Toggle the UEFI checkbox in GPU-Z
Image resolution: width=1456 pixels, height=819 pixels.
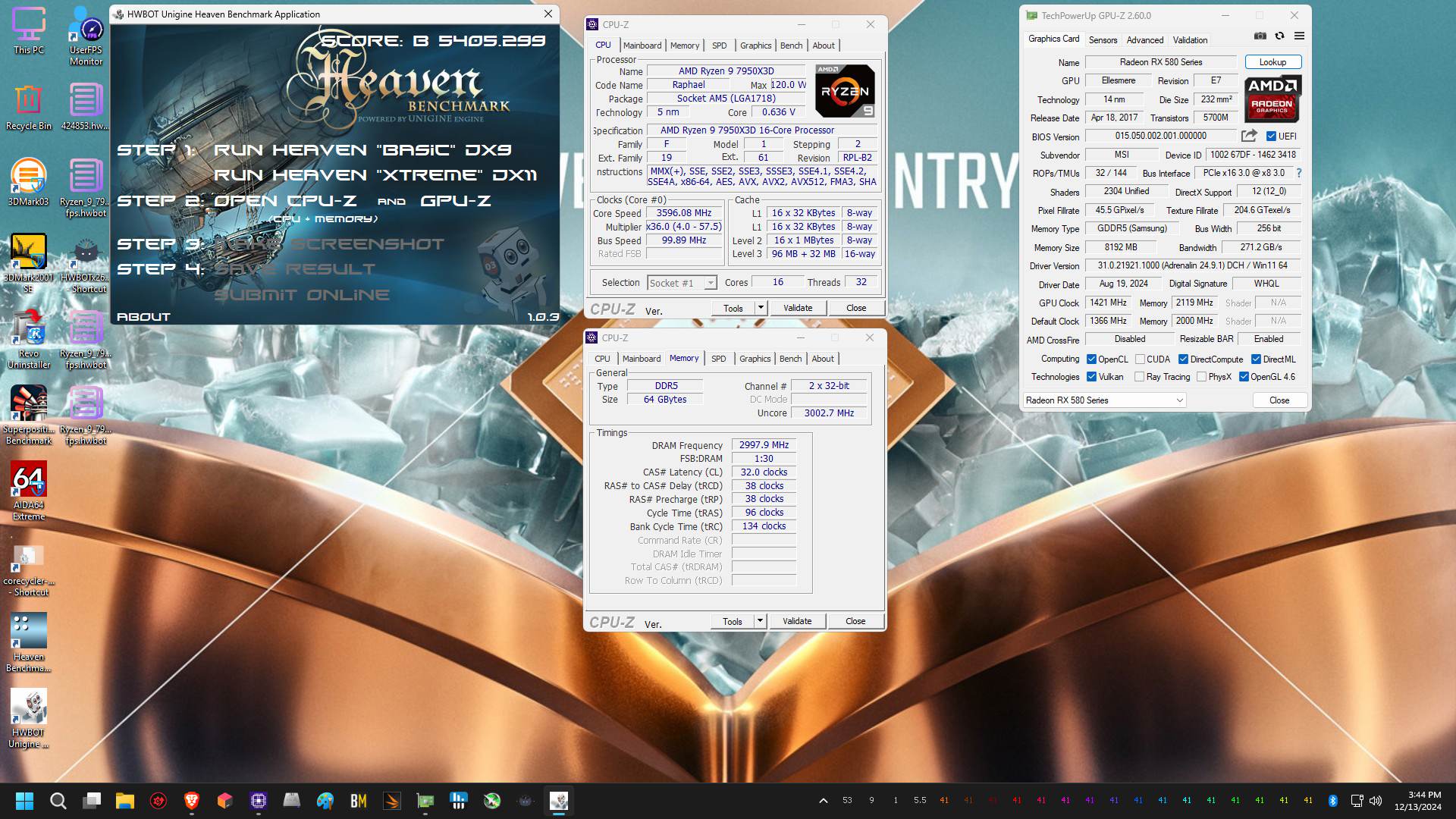(1271, 136)
